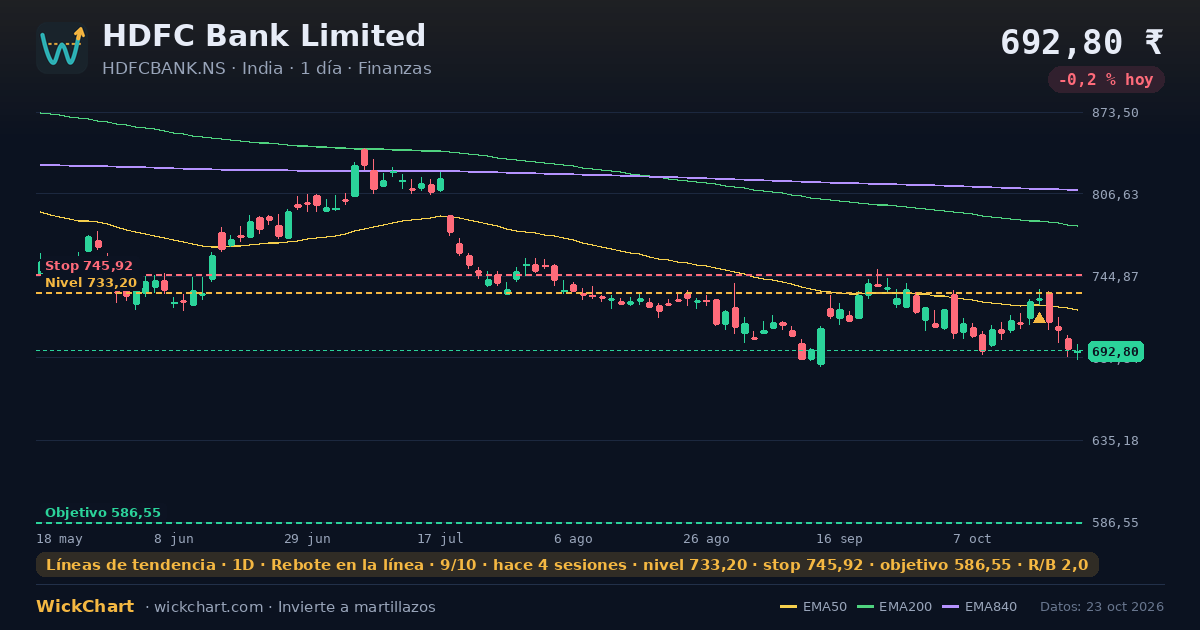The image size is (1200, 630).
Task: Click the Datos: 23 oct 2026 text
Action: click(x=1102, y=607)
